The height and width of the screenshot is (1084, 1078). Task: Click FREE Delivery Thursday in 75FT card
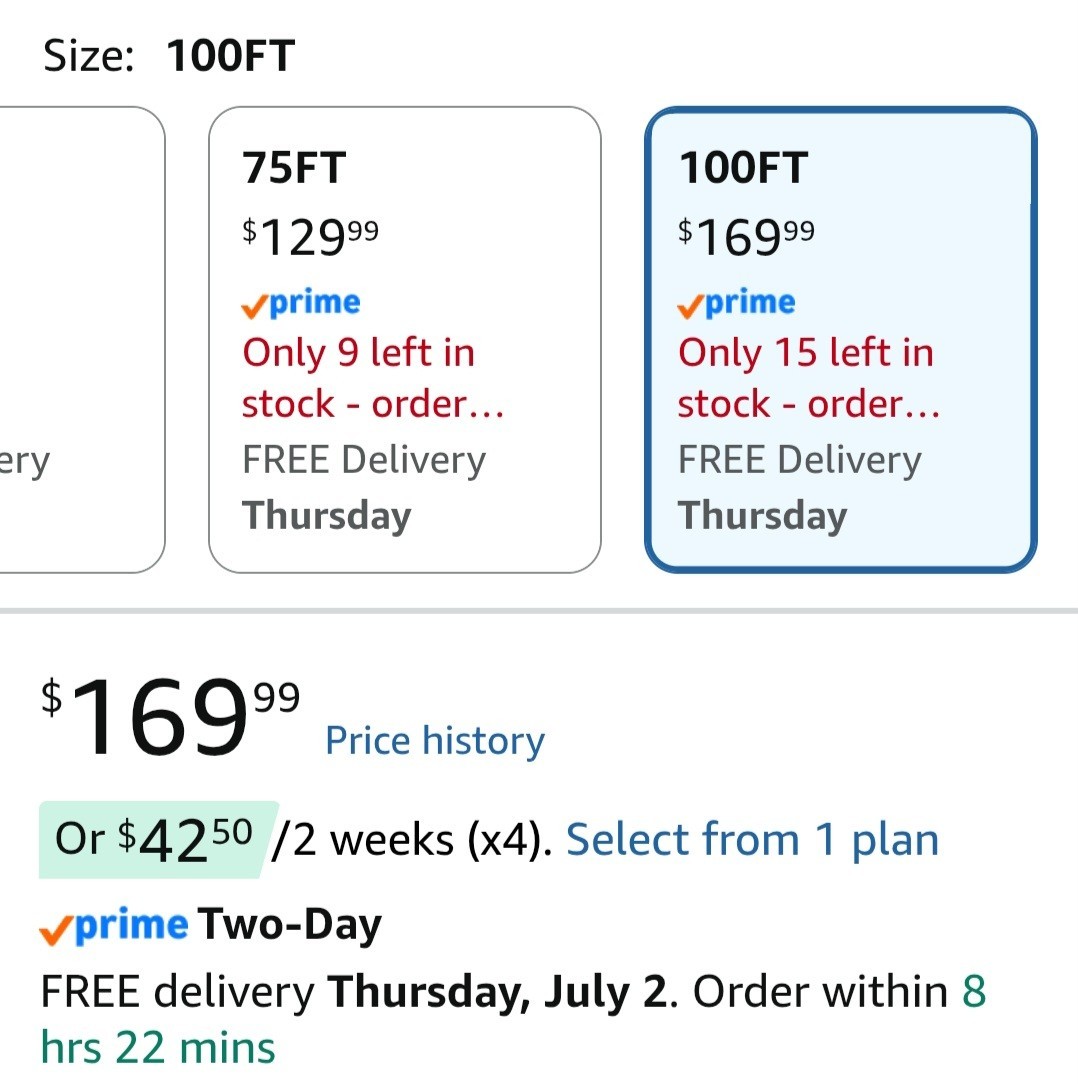(x=364, y=488)
